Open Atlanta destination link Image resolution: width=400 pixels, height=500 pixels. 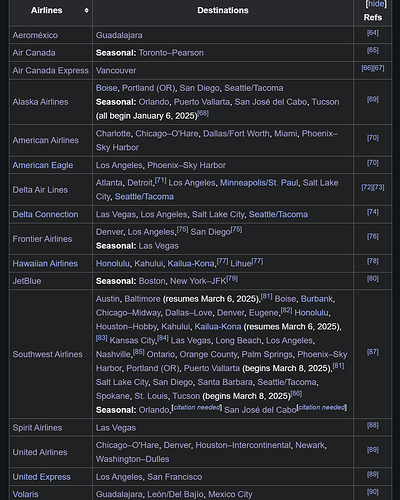tap(109, 183)
